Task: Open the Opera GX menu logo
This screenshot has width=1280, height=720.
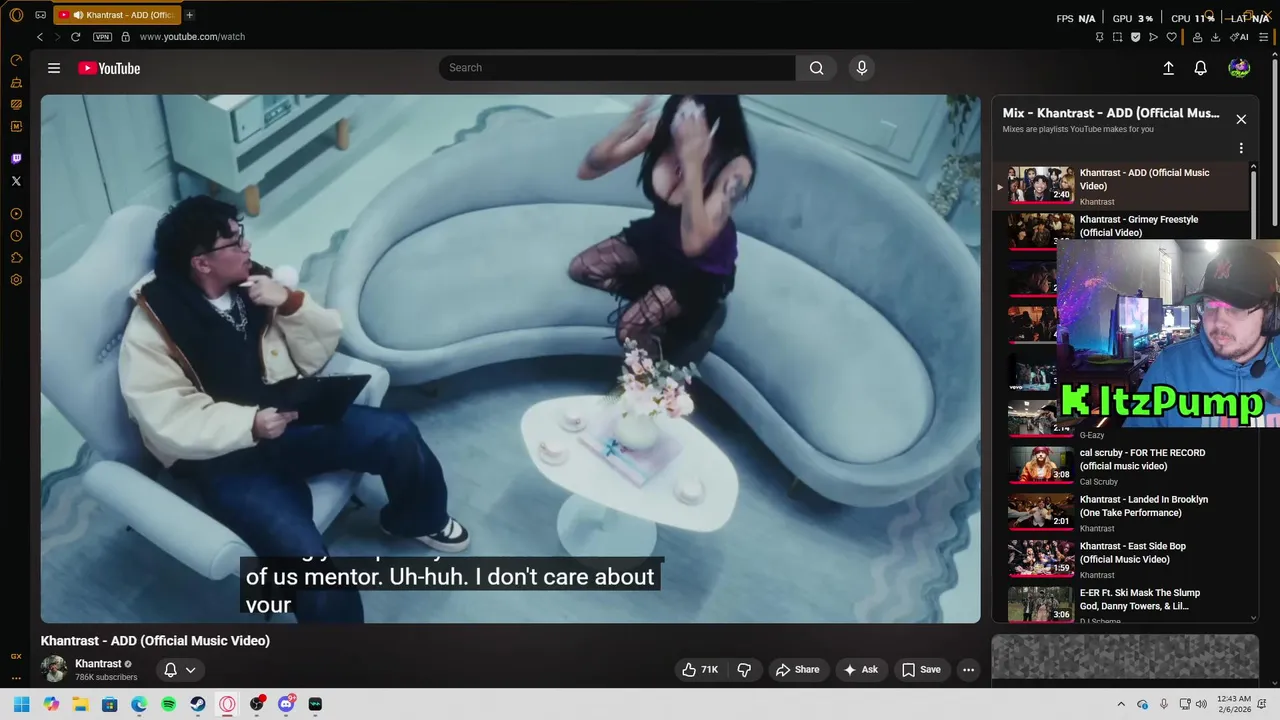Action: (16, 15)
